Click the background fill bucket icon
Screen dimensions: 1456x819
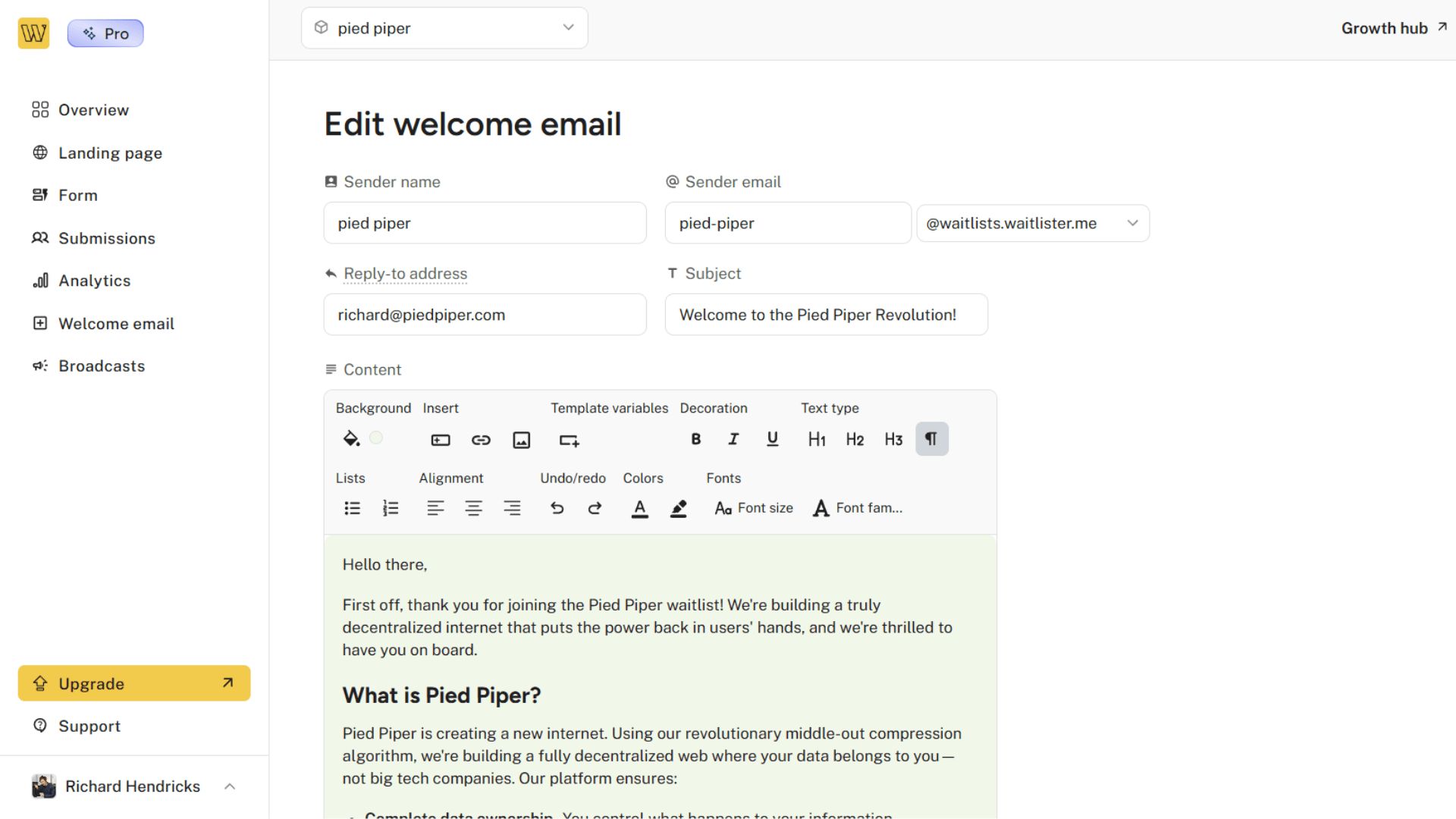[351, 438]
